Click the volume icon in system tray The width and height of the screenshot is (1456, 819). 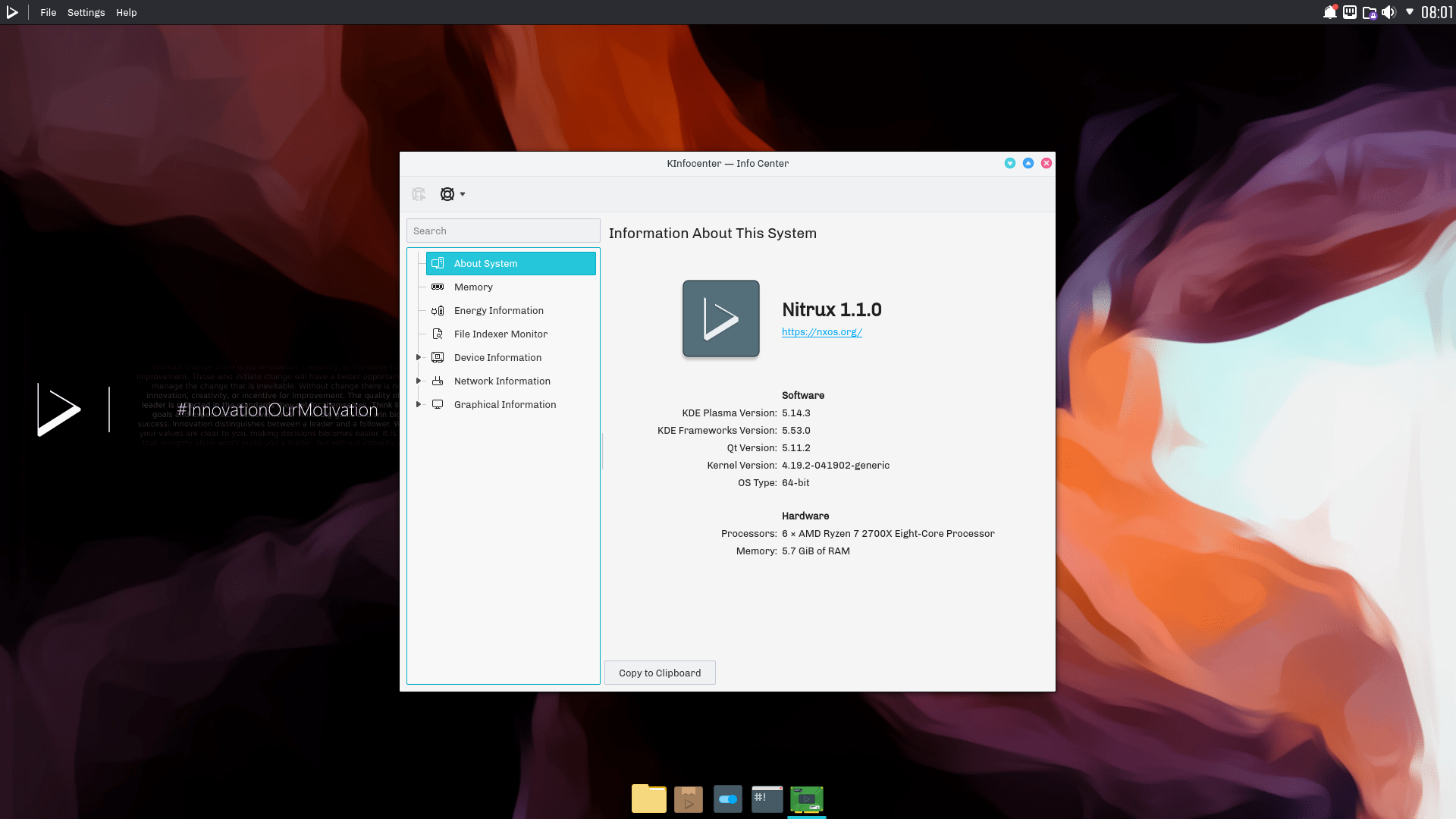click(1389, 12)
